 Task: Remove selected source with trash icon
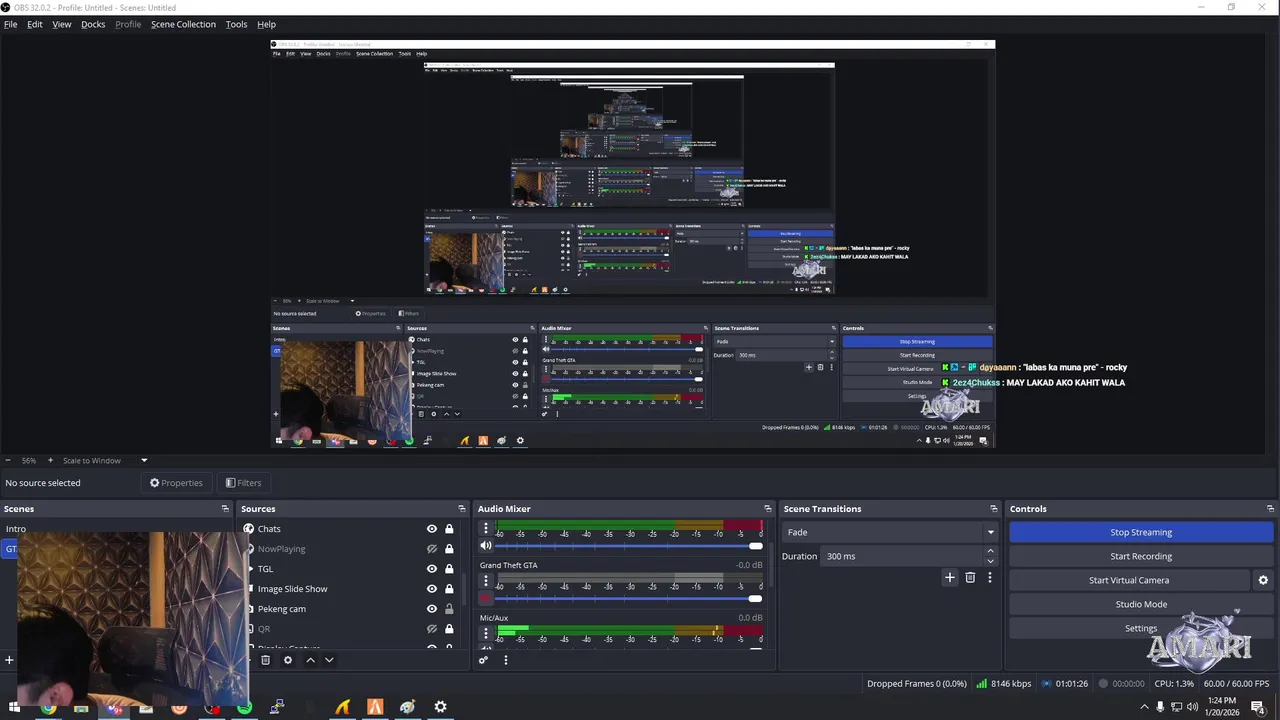click(265, 660)
